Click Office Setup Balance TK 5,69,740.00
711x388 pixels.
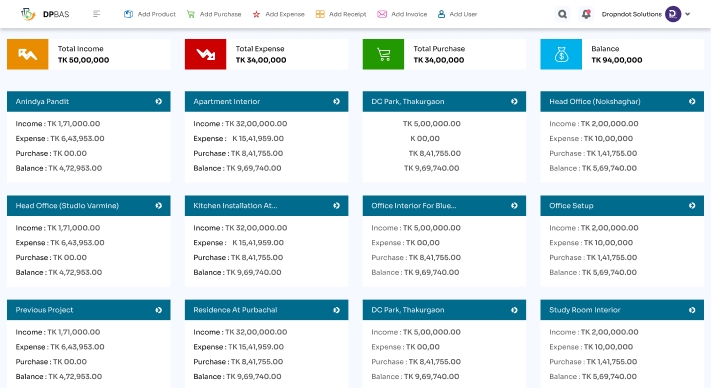(x=593, y=272)
